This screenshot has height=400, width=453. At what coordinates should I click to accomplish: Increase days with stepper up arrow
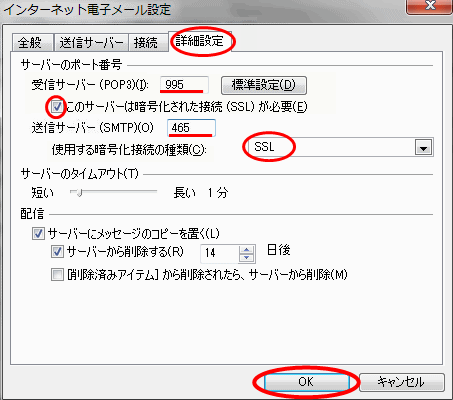(x=247, y=250)
